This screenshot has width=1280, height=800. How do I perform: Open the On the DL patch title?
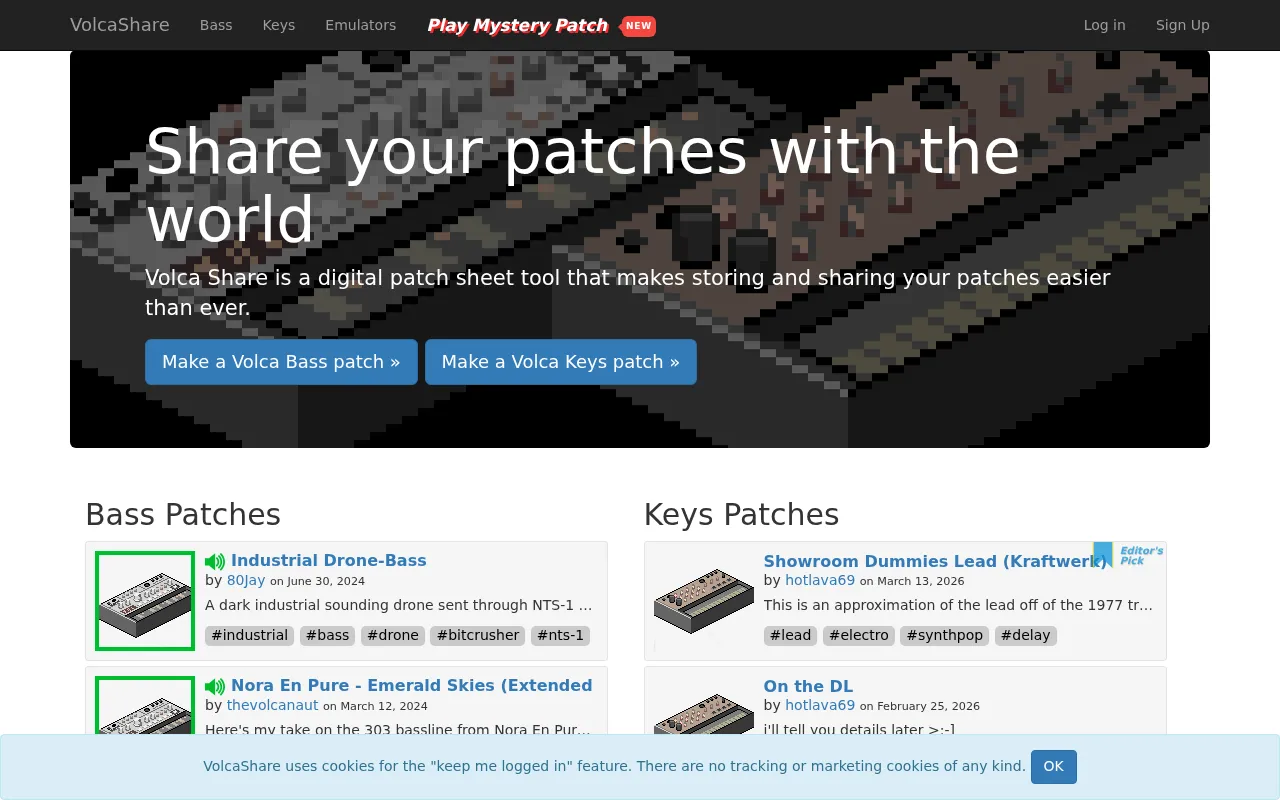click(808, 686)
